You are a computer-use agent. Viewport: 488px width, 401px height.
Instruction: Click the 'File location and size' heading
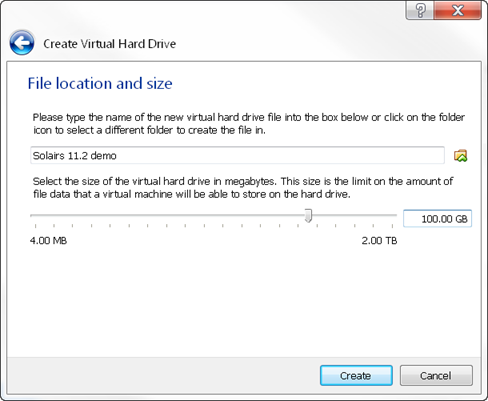[100, 83]
